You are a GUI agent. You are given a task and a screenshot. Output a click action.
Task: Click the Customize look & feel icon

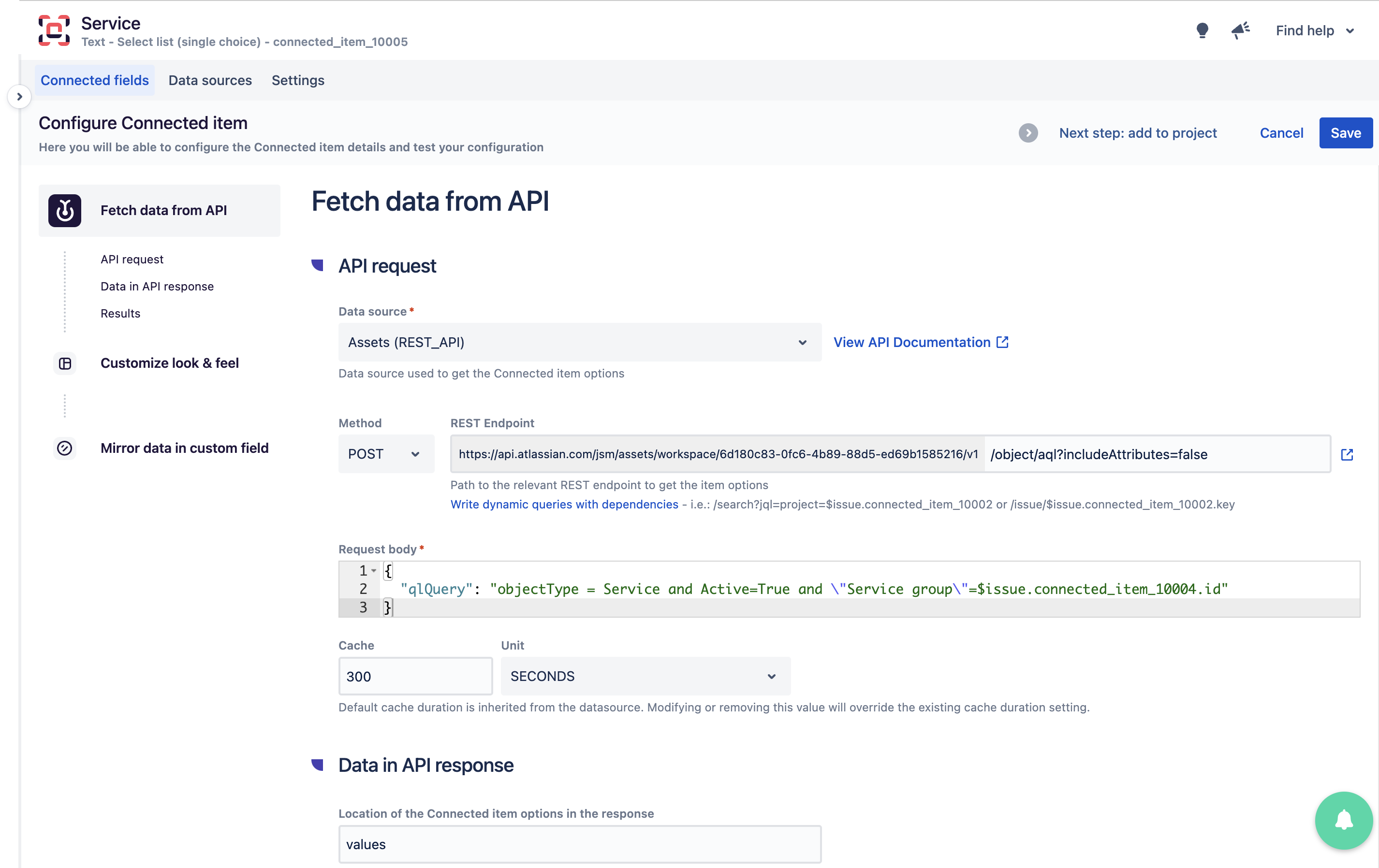coord(65,362)
